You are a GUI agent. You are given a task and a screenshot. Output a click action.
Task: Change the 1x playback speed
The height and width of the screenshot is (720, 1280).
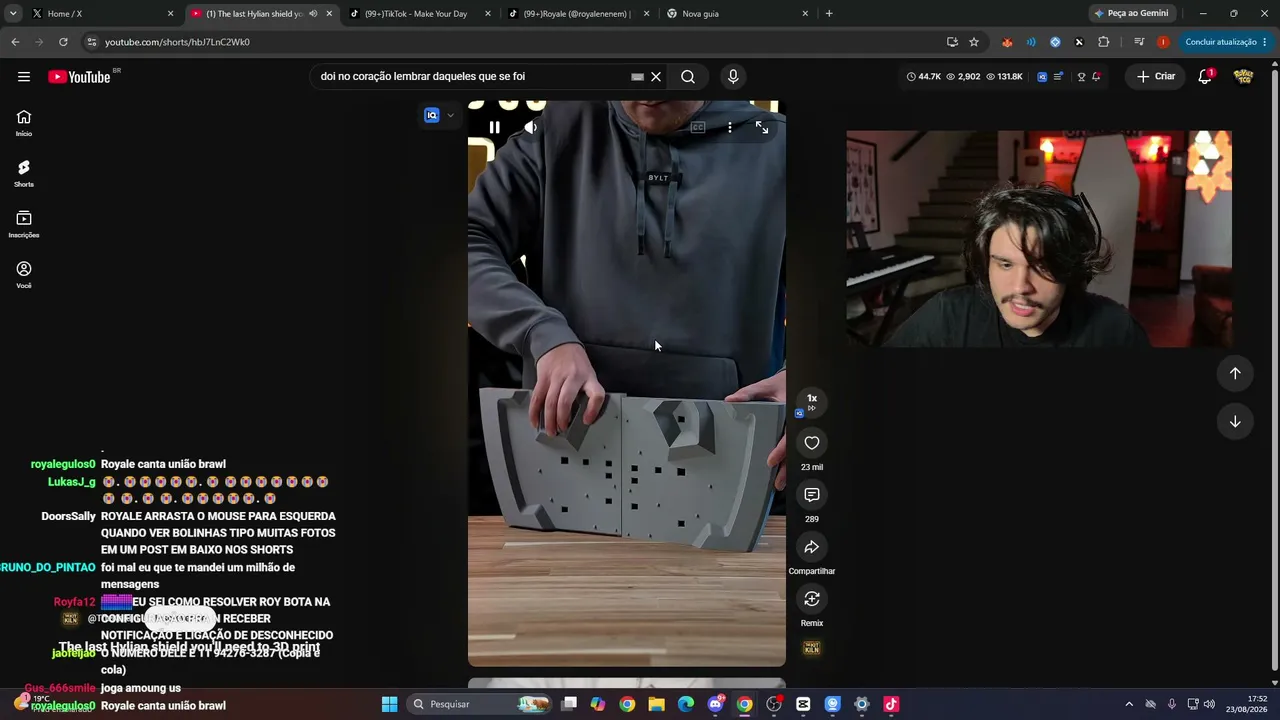pyautogui.click(x=812, y=401)
